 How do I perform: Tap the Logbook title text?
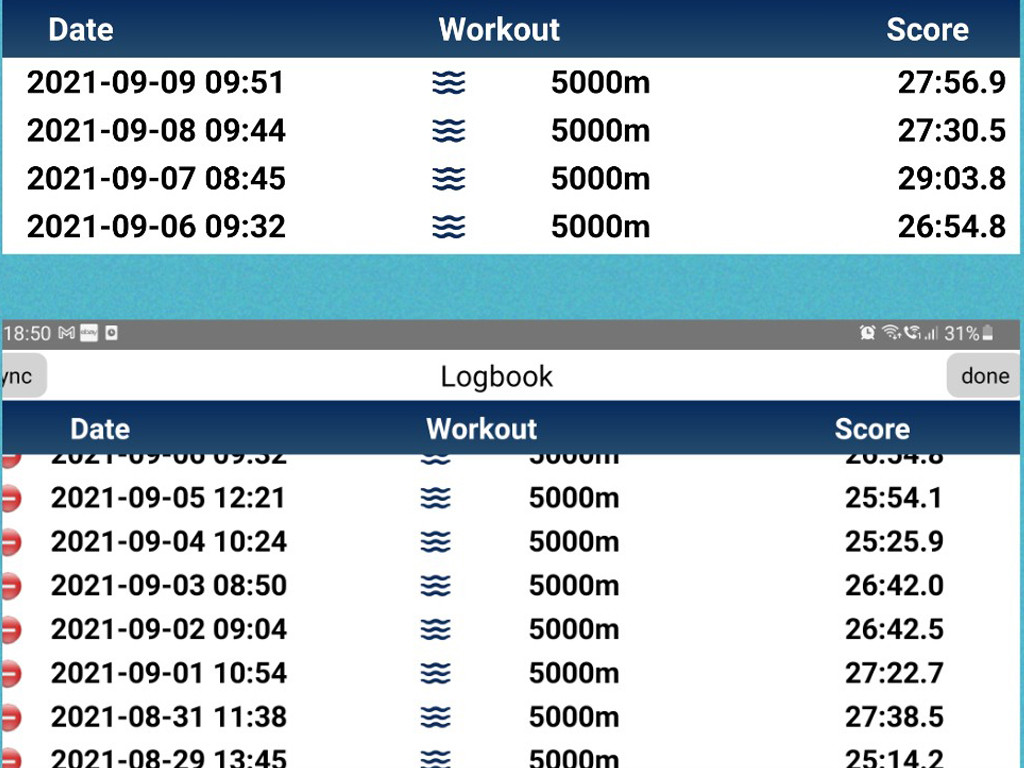pyautogui.click(x=496, y=376)
